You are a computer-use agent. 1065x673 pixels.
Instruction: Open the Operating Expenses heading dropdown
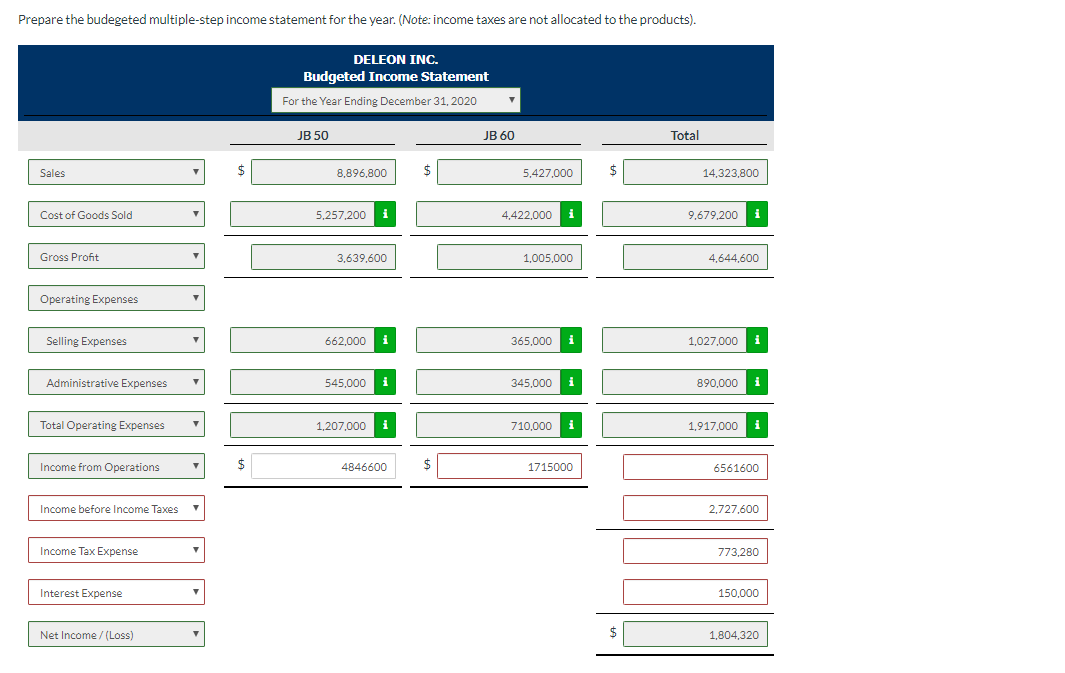(x=116, y=298)
